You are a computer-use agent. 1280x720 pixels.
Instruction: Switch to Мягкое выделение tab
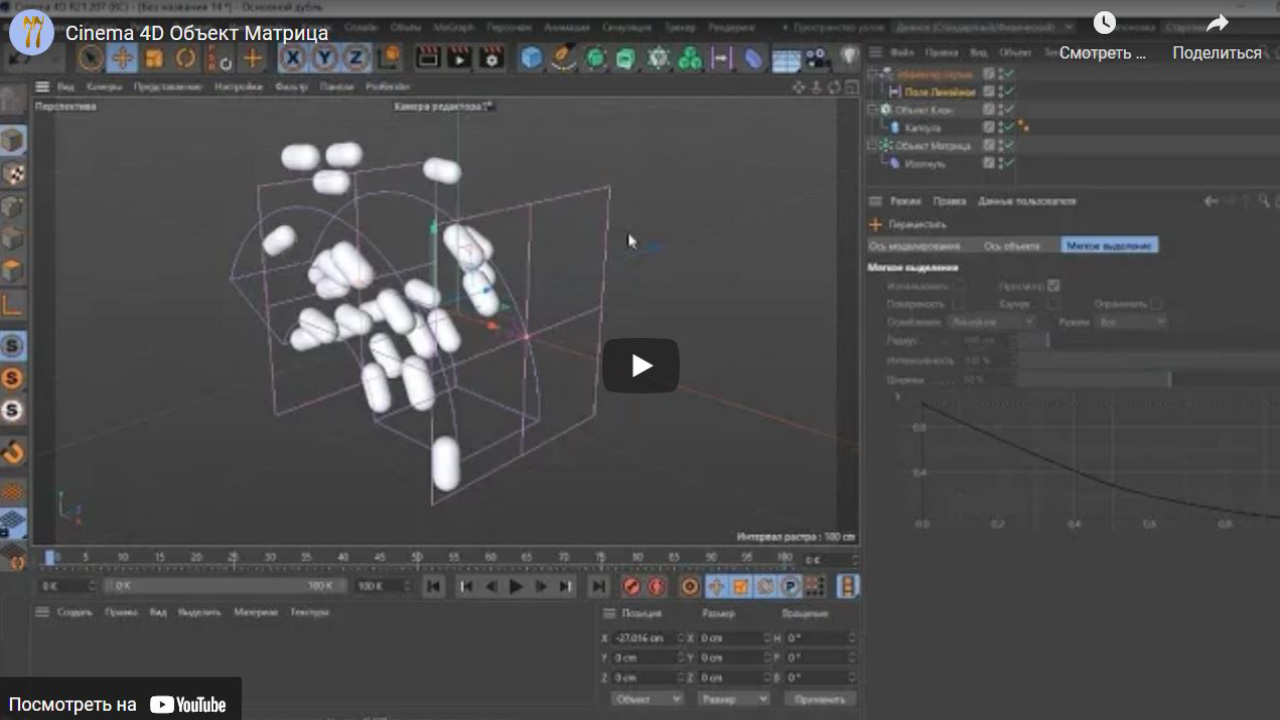[1109, 246]
